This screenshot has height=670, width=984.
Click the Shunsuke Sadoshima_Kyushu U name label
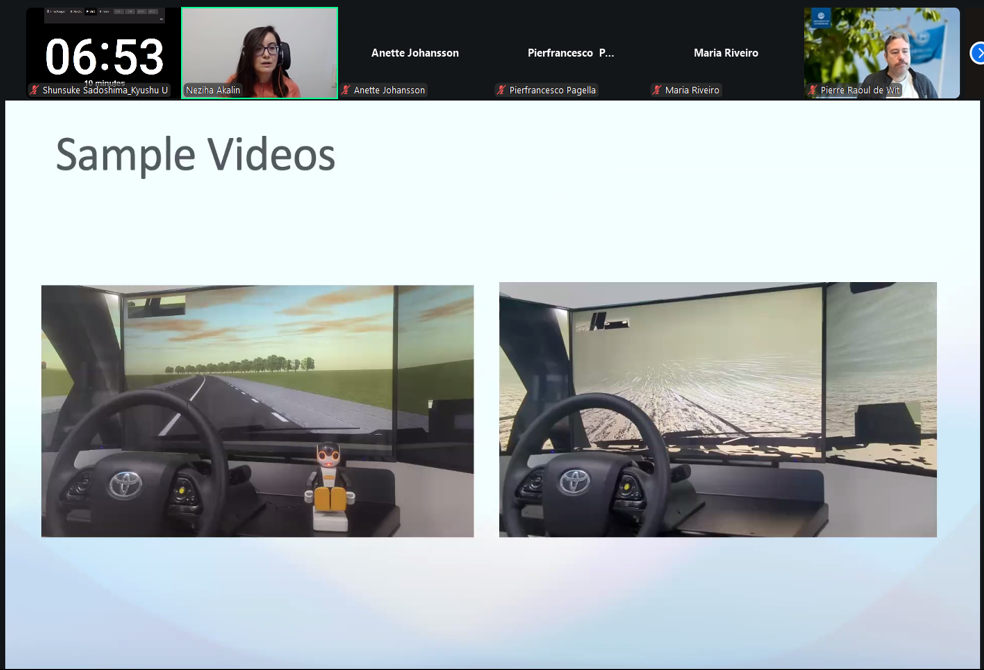[105, 90]
